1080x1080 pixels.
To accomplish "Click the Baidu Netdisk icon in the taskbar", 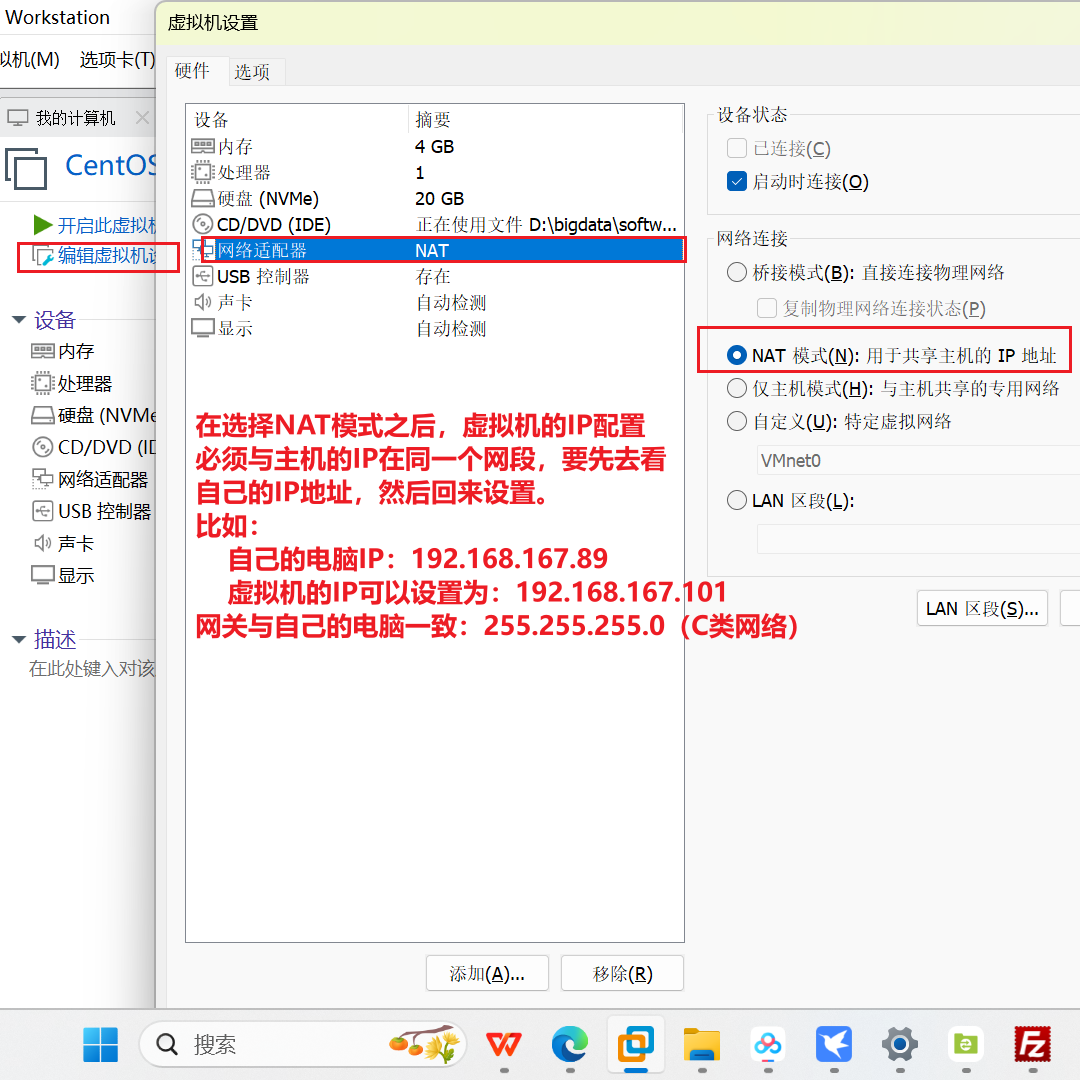I will click(x=768, y=1044).
